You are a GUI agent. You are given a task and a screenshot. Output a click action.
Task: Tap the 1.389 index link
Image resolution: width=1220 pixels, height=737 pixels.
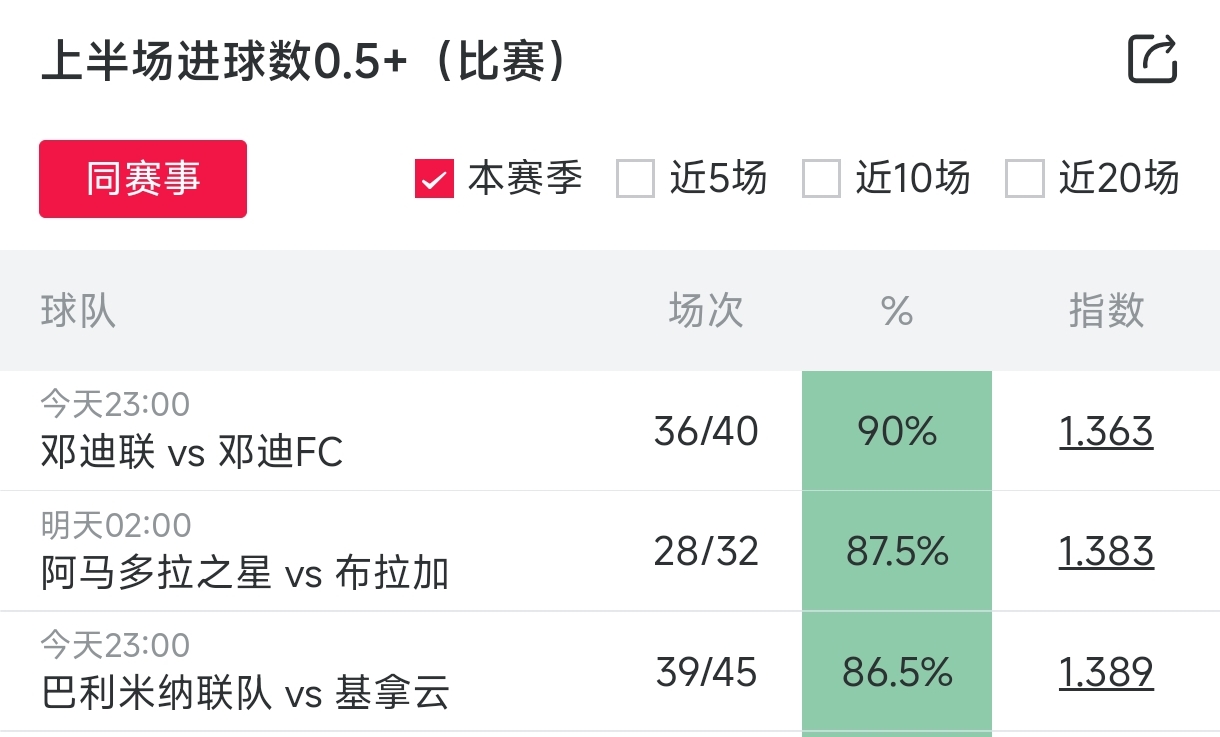point(1106,672)
